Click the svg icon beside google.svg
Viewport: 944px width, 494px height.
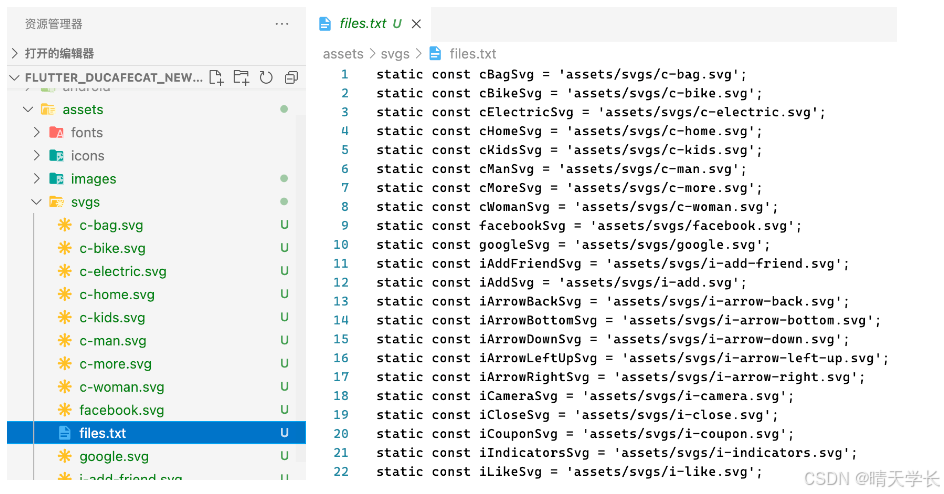click(64, 456)
